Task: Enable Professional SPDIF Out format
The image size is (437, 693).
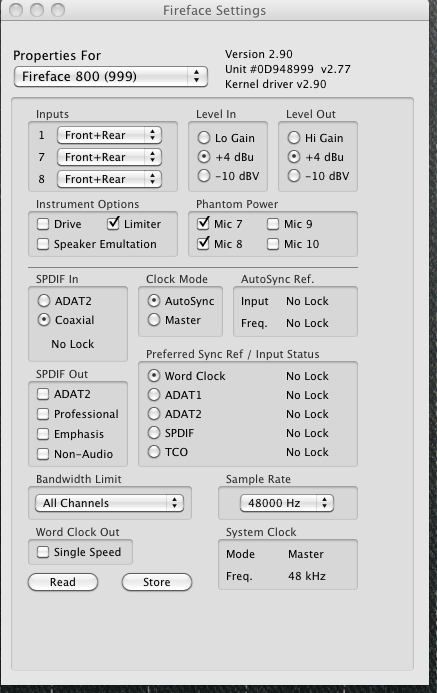Action: [x=43, y=414]
